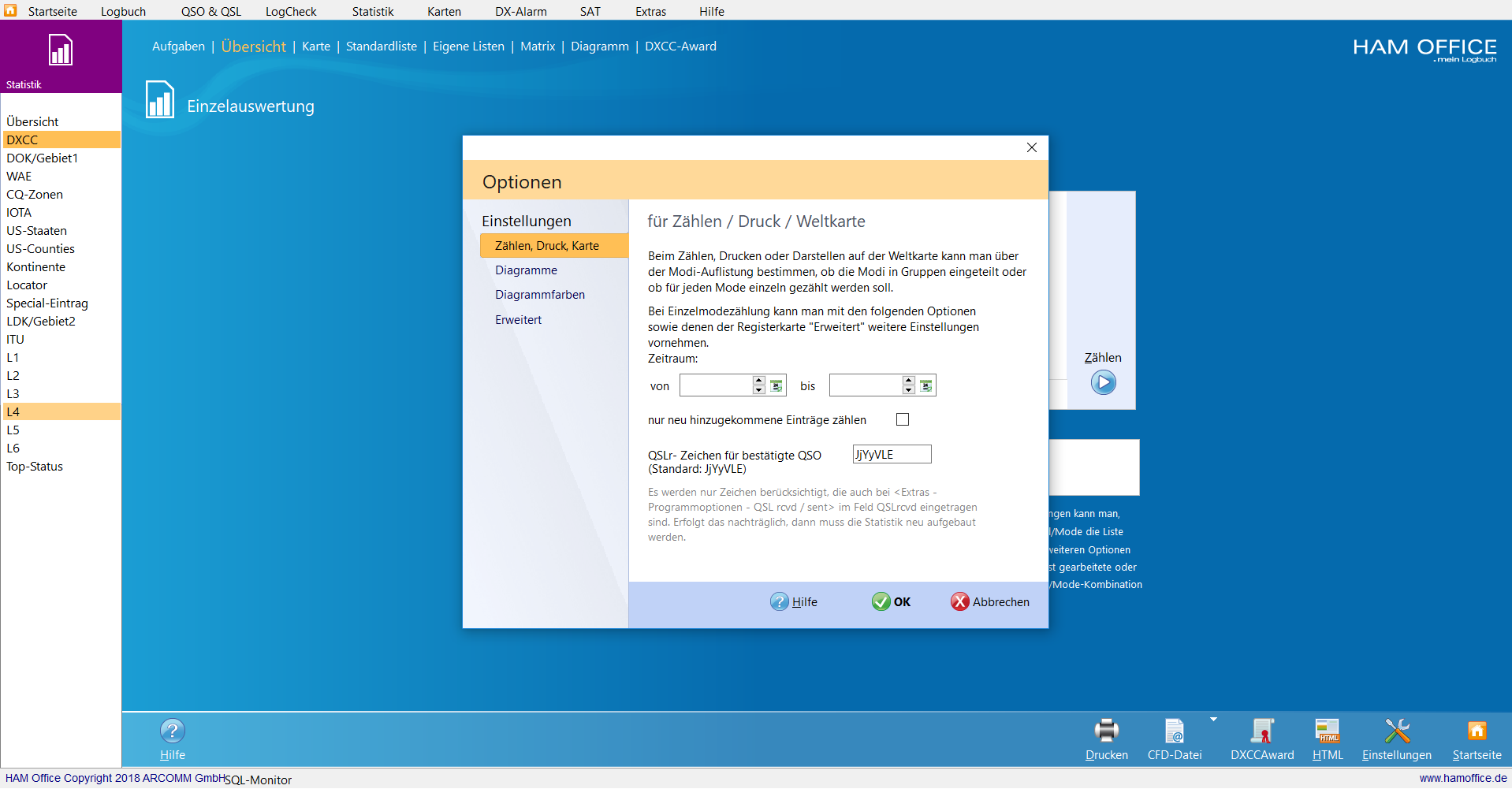The height and width of the screenshot is (789, 1512).
Task: Decrease the 'von' date with down arrow
Action: pyautogui.click(x=758, y=390)
